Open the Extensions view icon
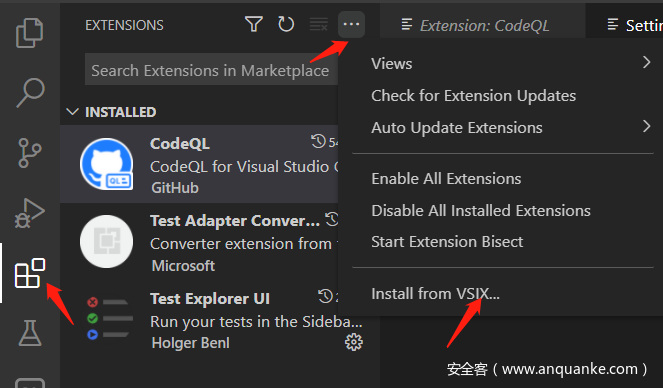Screen dimensions: 663x388 pyautogui.click(x=30, y=273)
